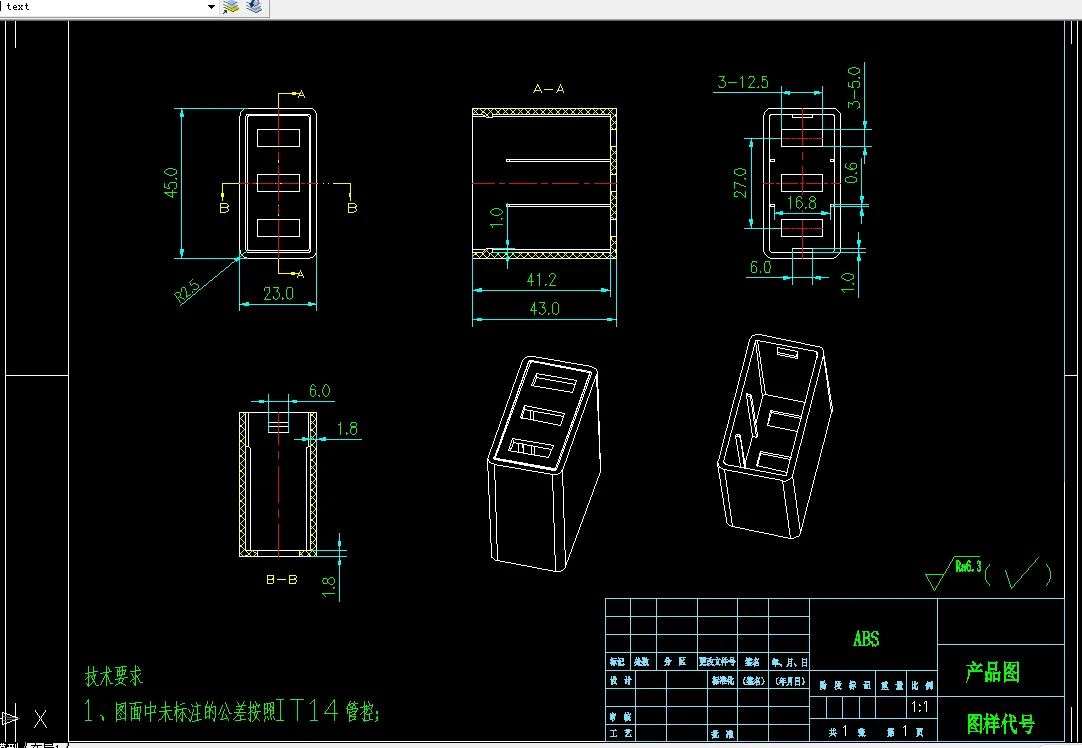Click the 图样代号 text in title block

(x=1001, y=724)
